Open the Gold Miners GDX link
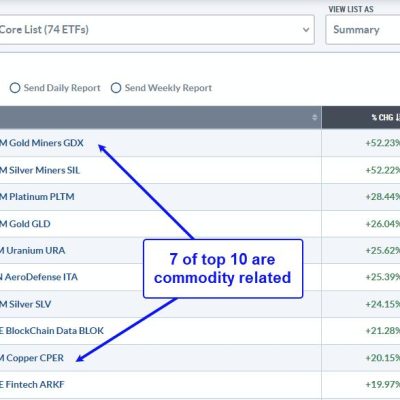Viewport: 400px width, 400px height. click(42, 143)
